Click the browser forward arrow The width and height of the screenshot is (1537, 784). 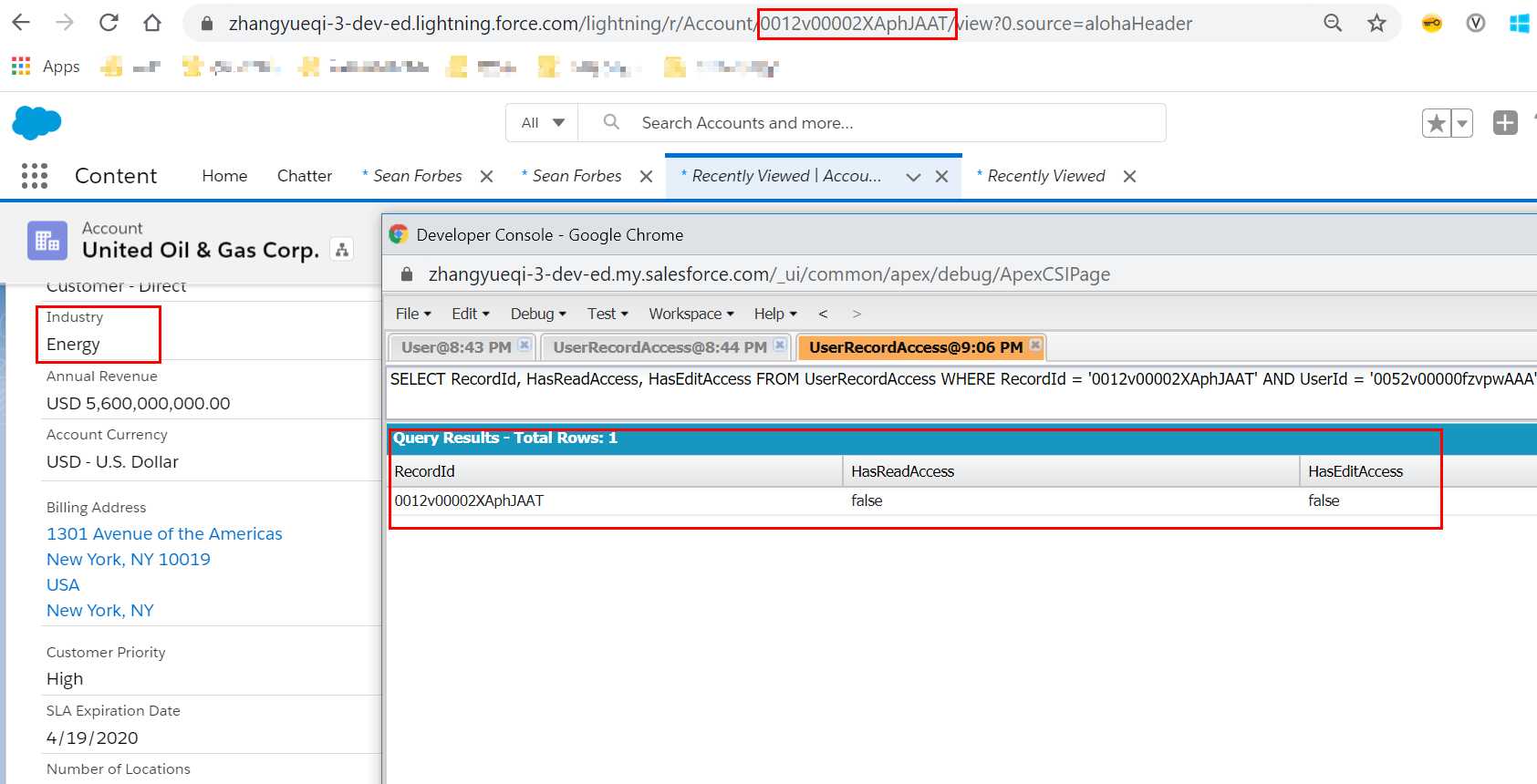coord(65,23)
